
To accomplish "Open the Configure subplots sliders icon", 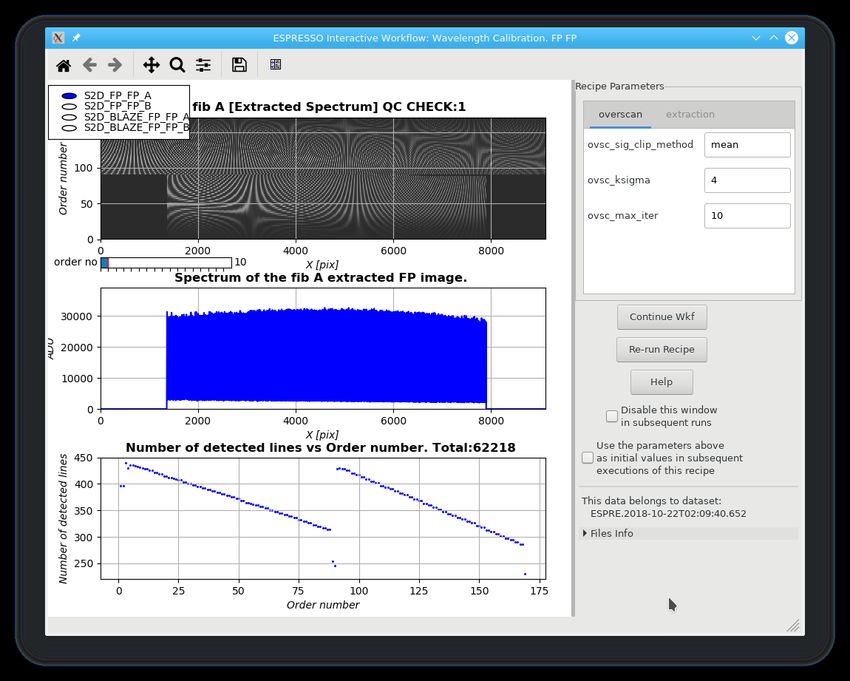I will click(203, 65).
